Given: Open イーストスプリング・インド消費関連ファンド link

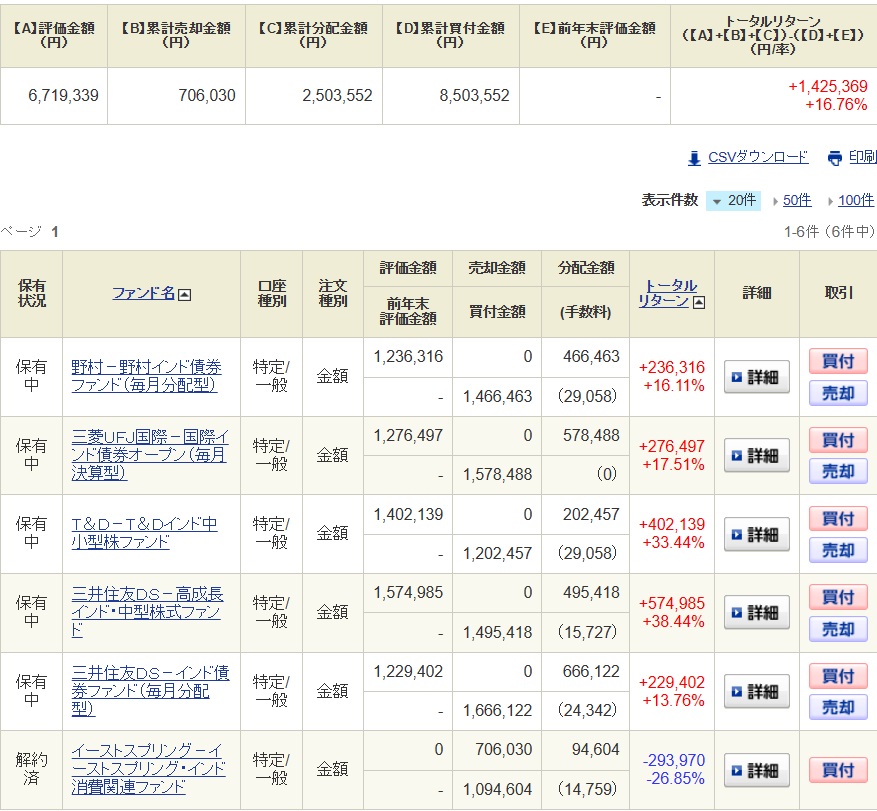Looking at the screenshot, I should [147, 769].
